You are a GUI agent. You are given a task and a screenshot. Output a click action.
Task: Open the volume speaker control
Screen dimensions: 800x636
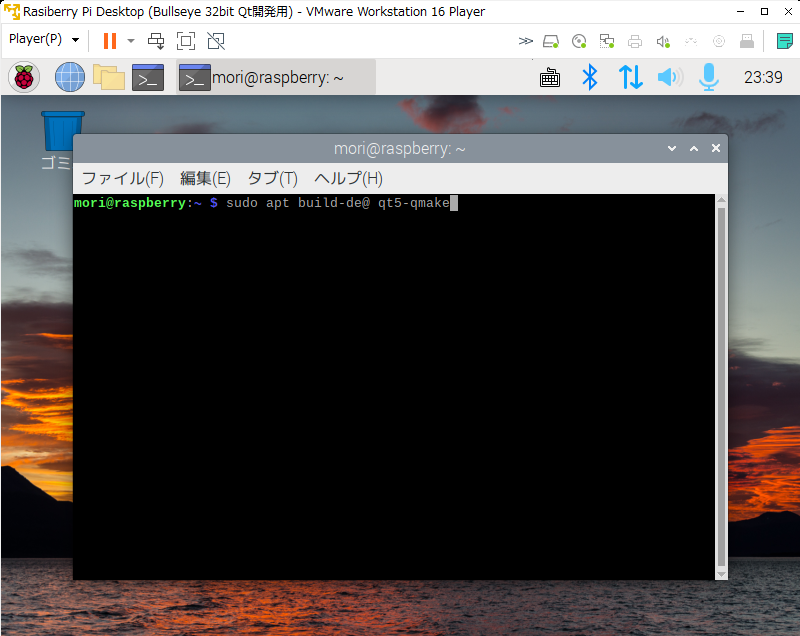click(670, 78)
